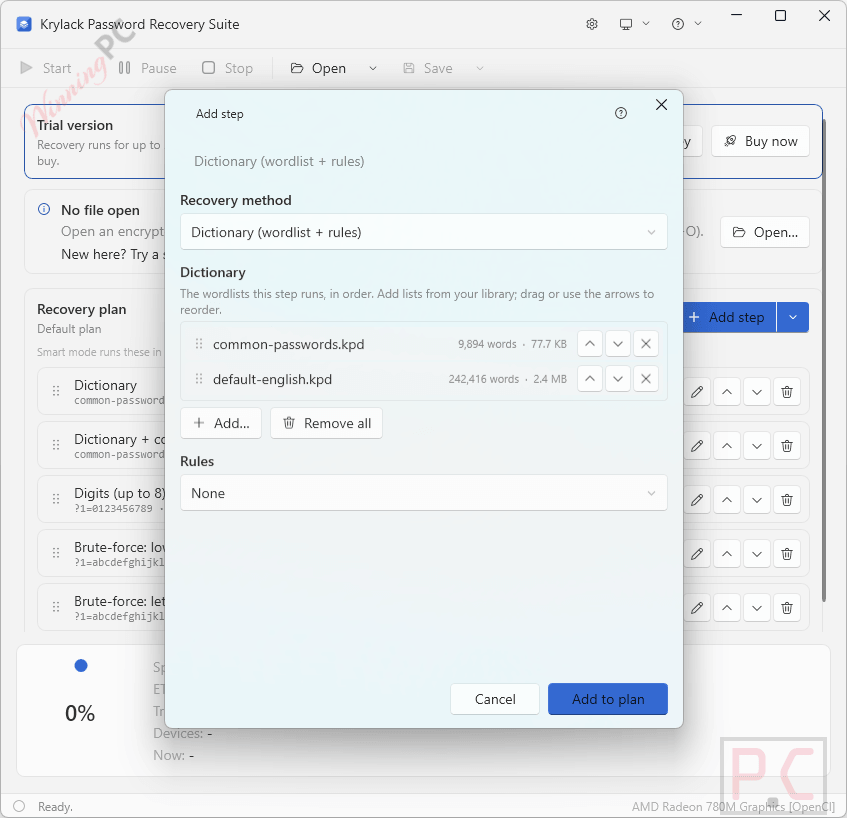Click the Open toolbar button
Viewport: 847px width, 818px height.
[x=318, y=68]
